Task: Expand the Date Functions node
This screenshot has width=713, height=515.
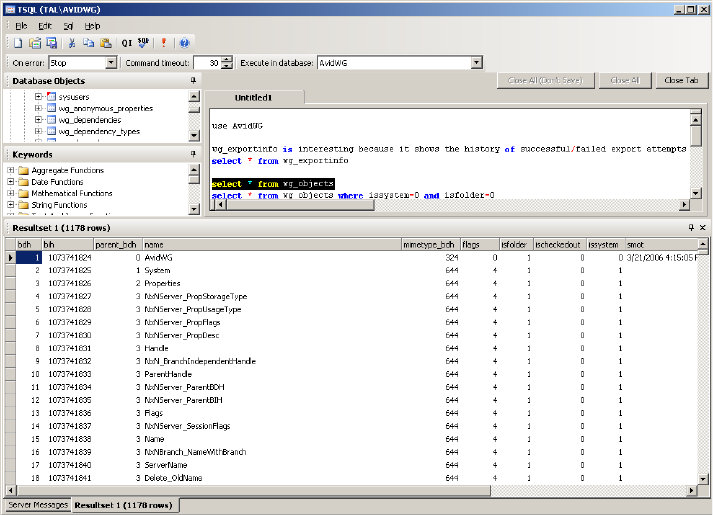Action: [x=11, y=182]
